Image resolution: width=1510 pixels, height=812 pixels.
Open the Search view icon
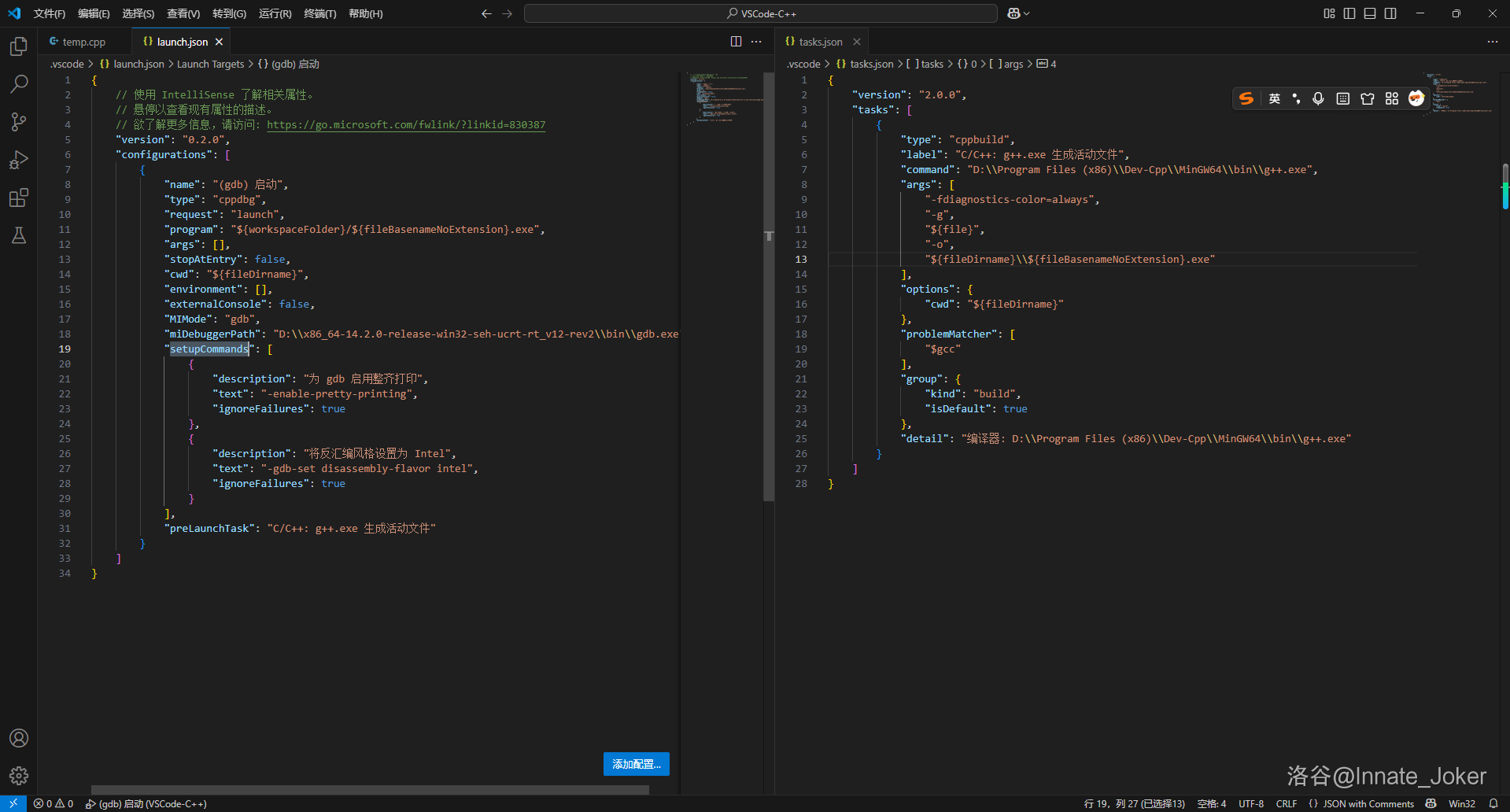[19, 83]
